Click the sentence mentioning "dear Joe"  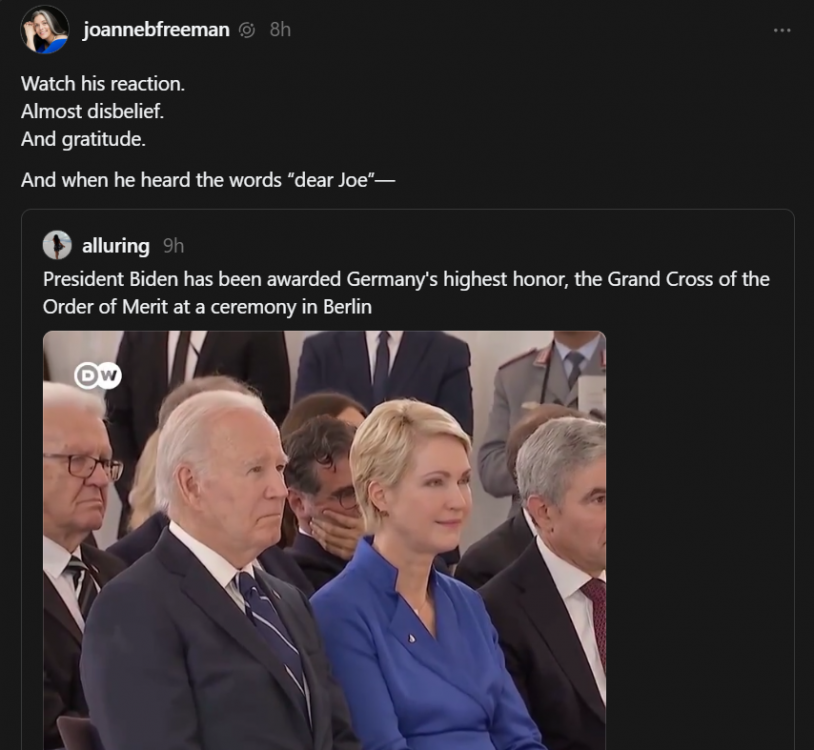click(x=210, y=181)
